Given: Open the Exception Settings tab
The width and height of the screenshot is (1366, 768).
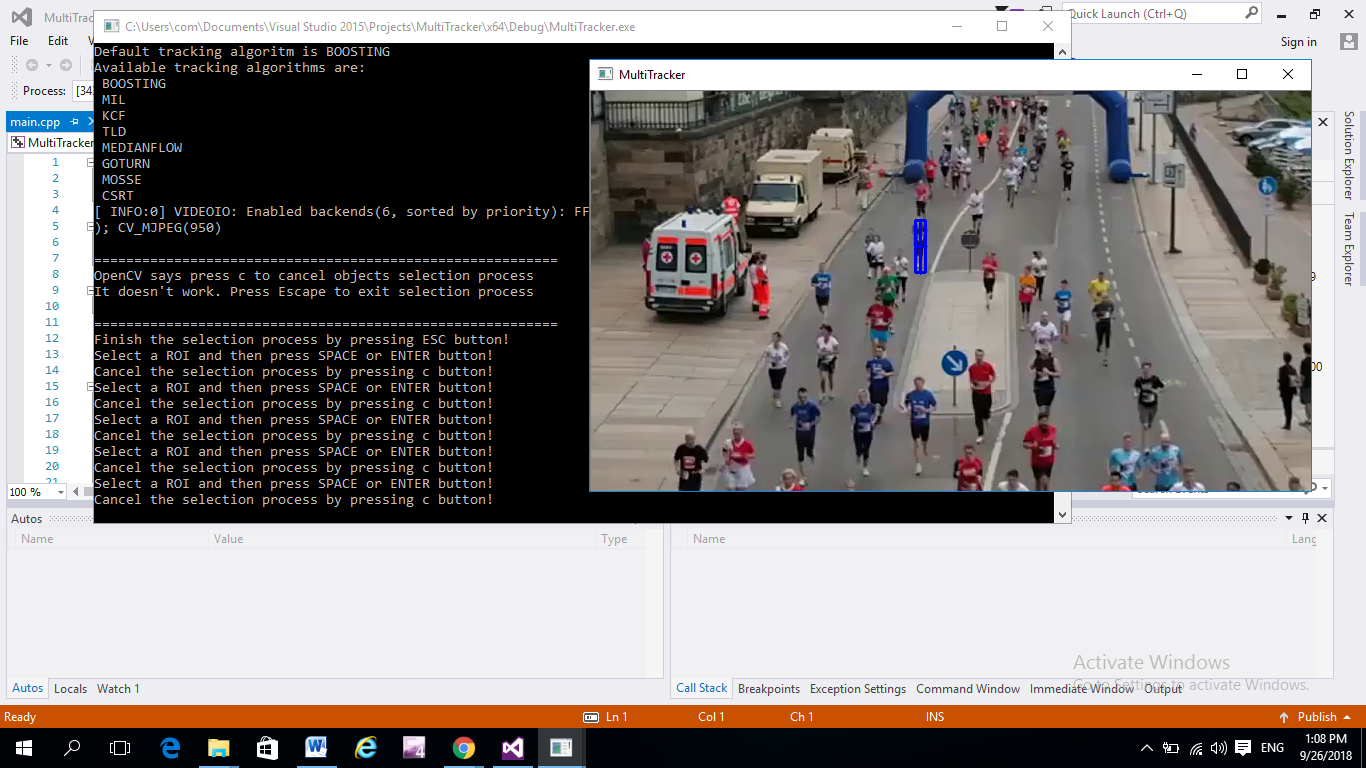Looking at the screenshot, I should [x=858, y=689].
